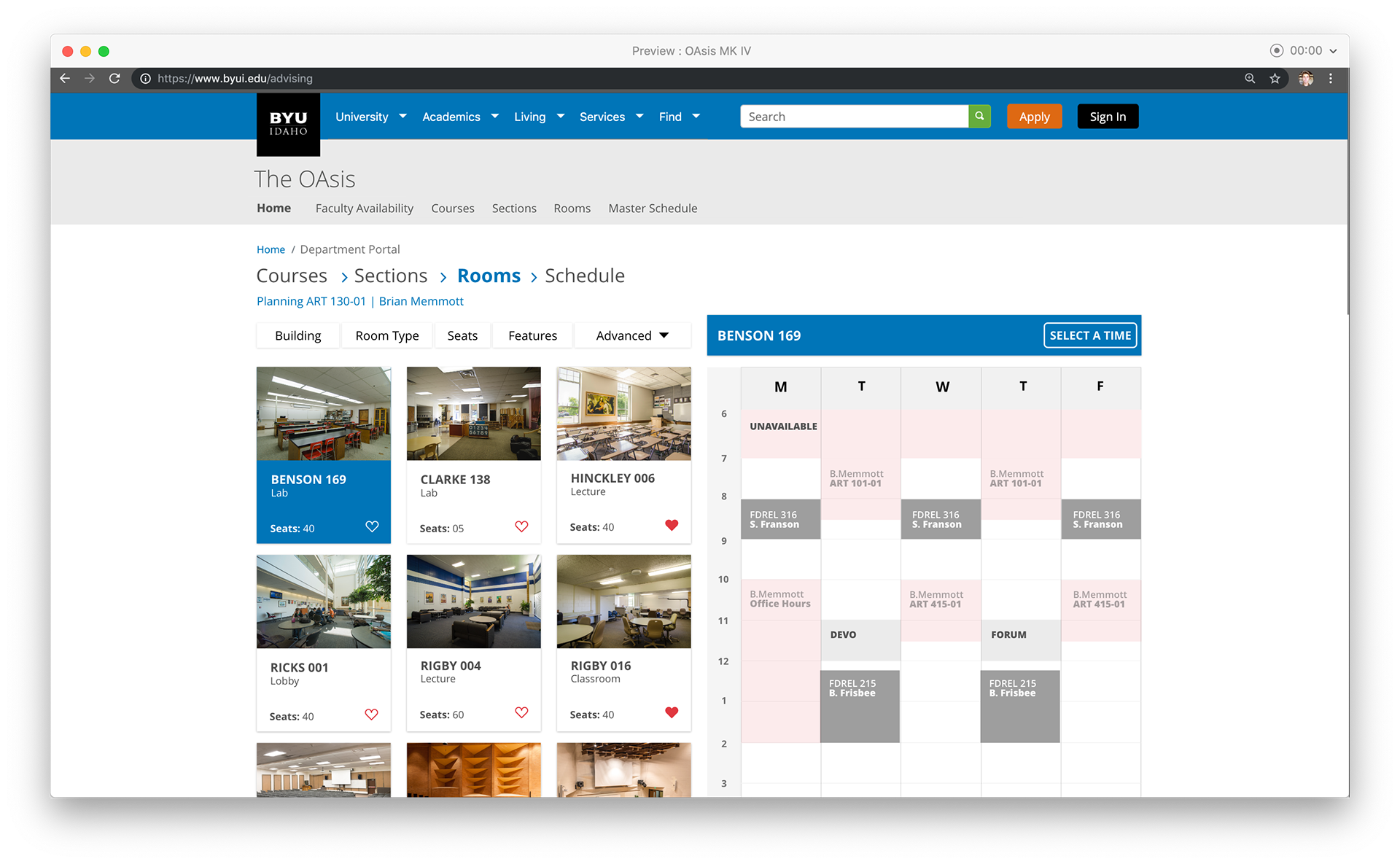Click the site info icon in address bar
The image size is (1400, 864).
145,78
